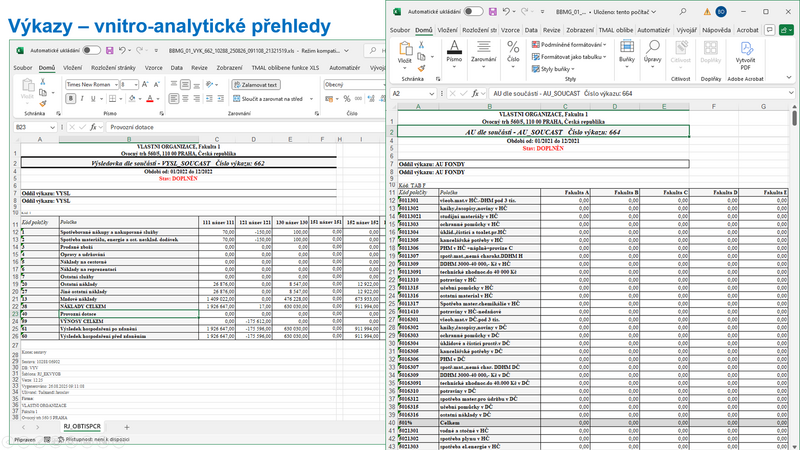Click Zalamovat text button
The image size is (800, 450).
[x=256, y=85]
